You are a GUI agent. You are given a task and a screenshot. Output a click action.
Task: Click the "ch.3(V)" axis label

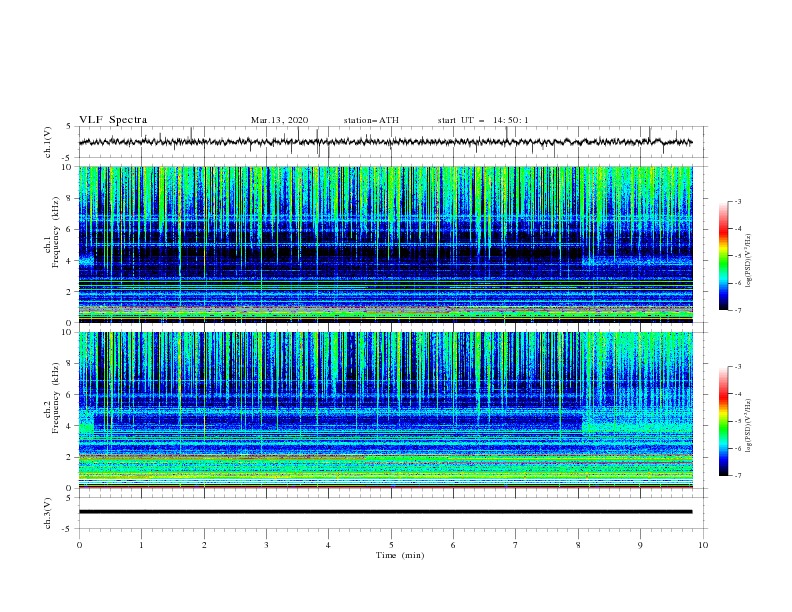click(x=48, y=513)
